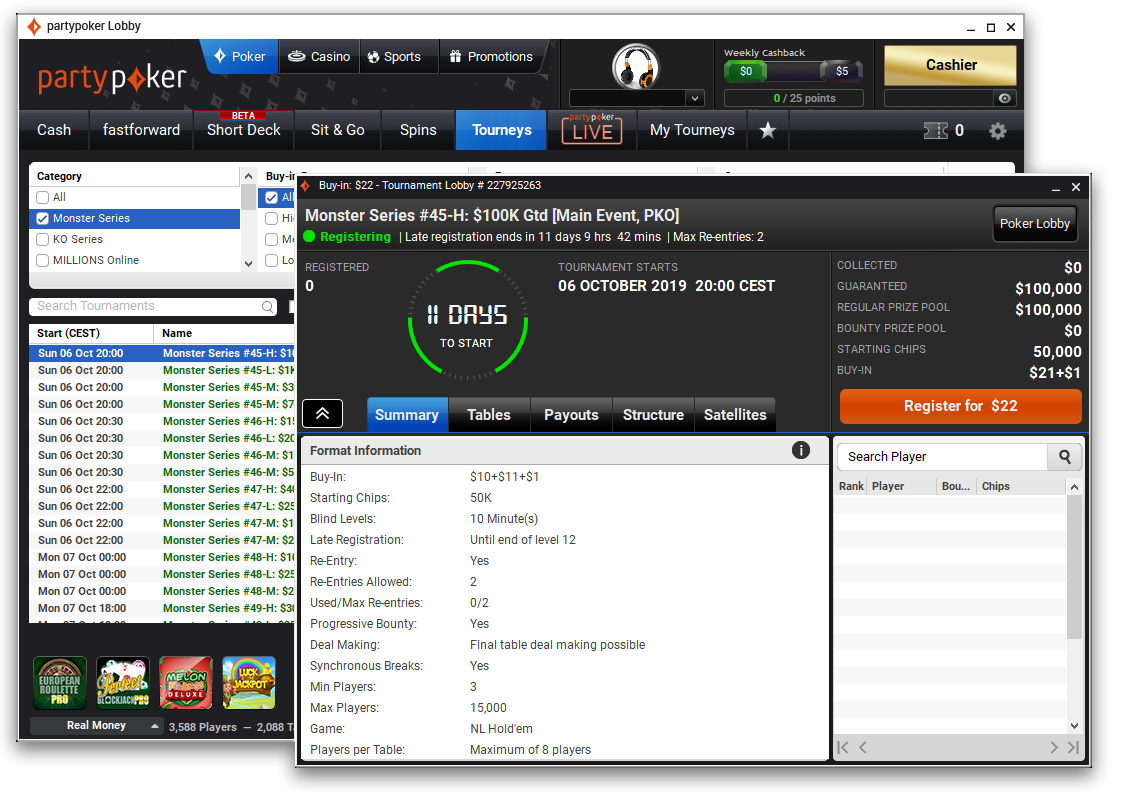
Task: Toggle balance visibility eye icon
Action: click(1005, 98)
